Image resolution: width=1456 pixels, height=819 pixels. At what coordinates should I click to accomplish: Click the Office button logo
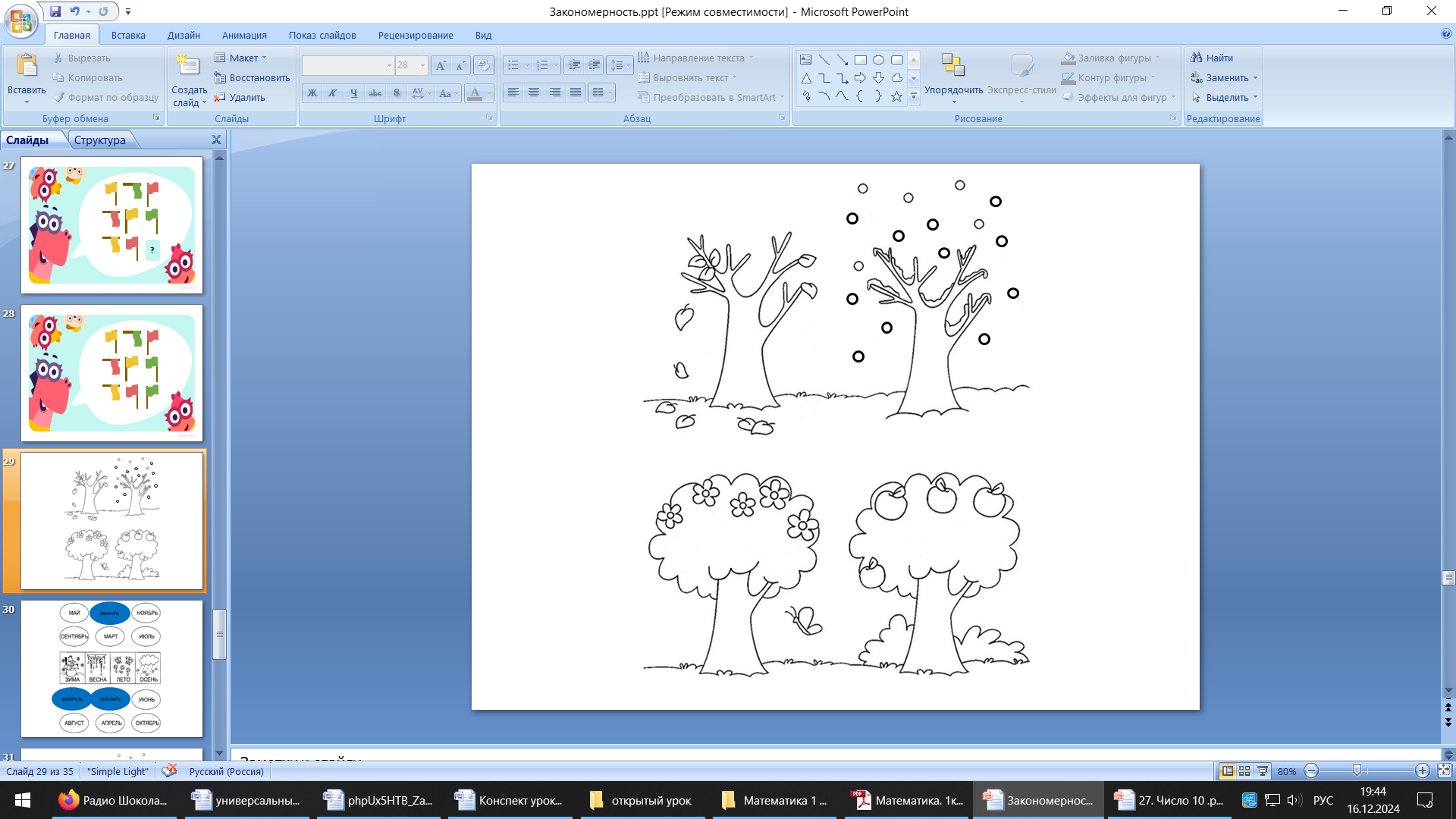point(20,20)
